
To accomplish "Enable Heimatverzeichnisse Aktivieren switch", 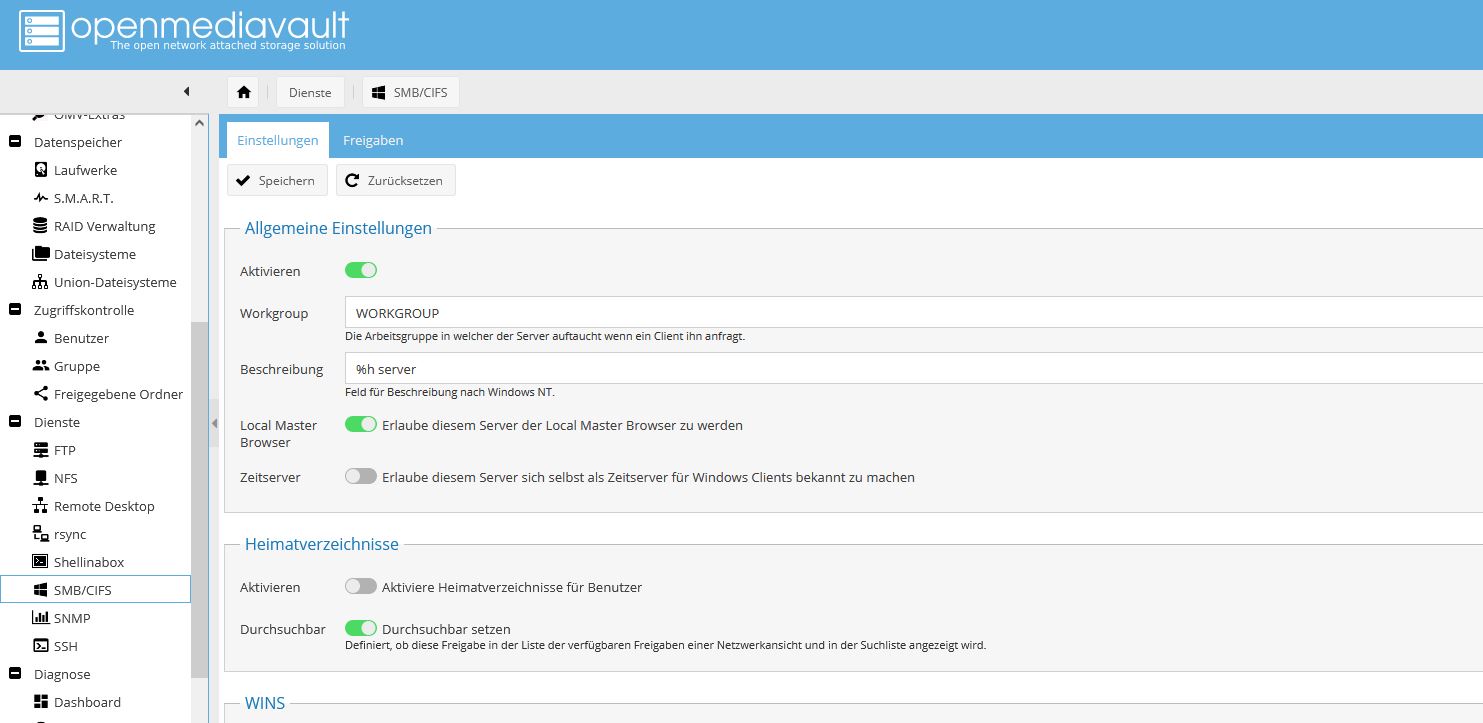I will [361, 586].
